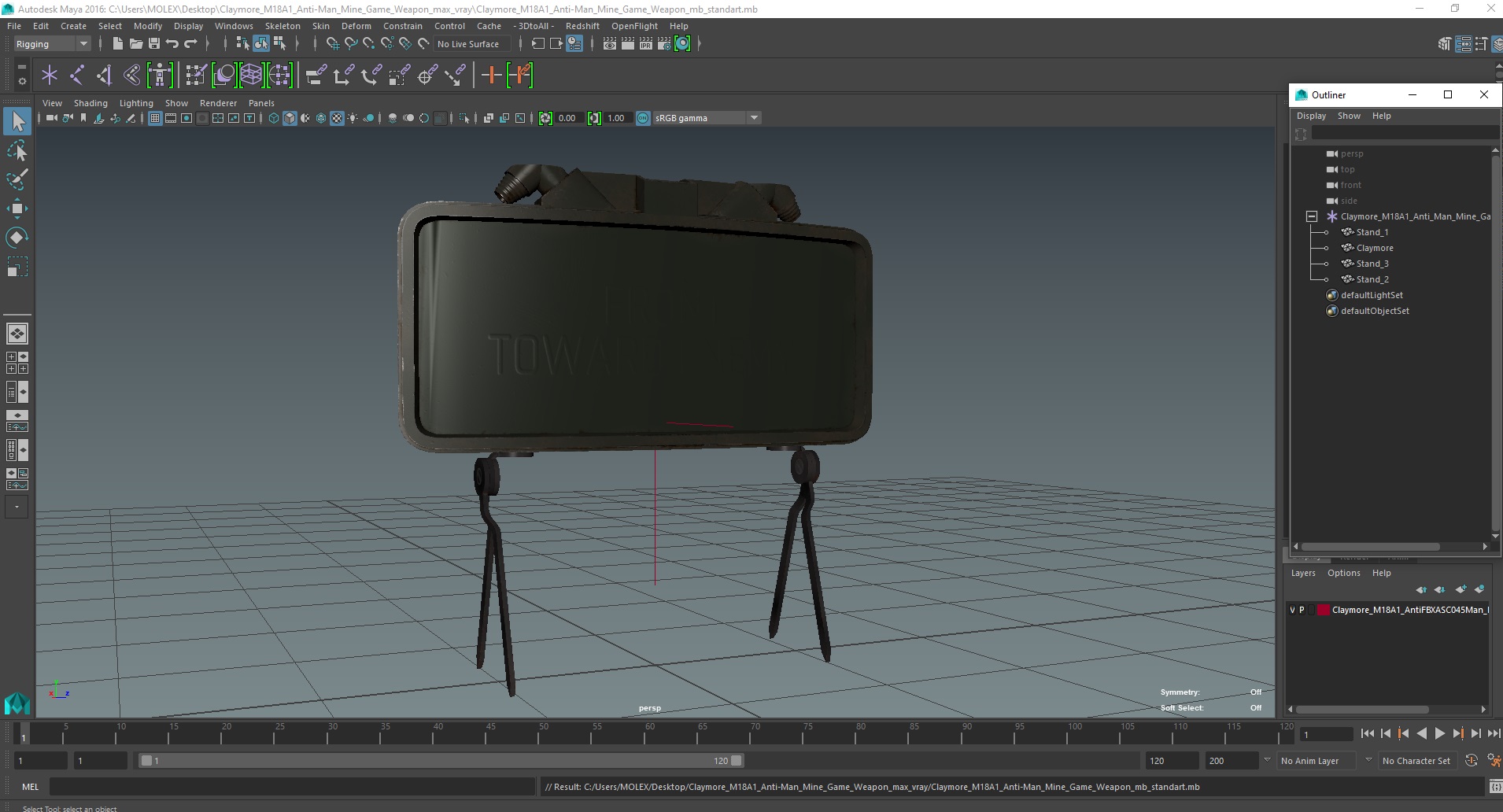Viewport: 1503px width, 812px height.
Task: Open the sRGB gamma view transform dropdown
Action: [x=707, y=118]
